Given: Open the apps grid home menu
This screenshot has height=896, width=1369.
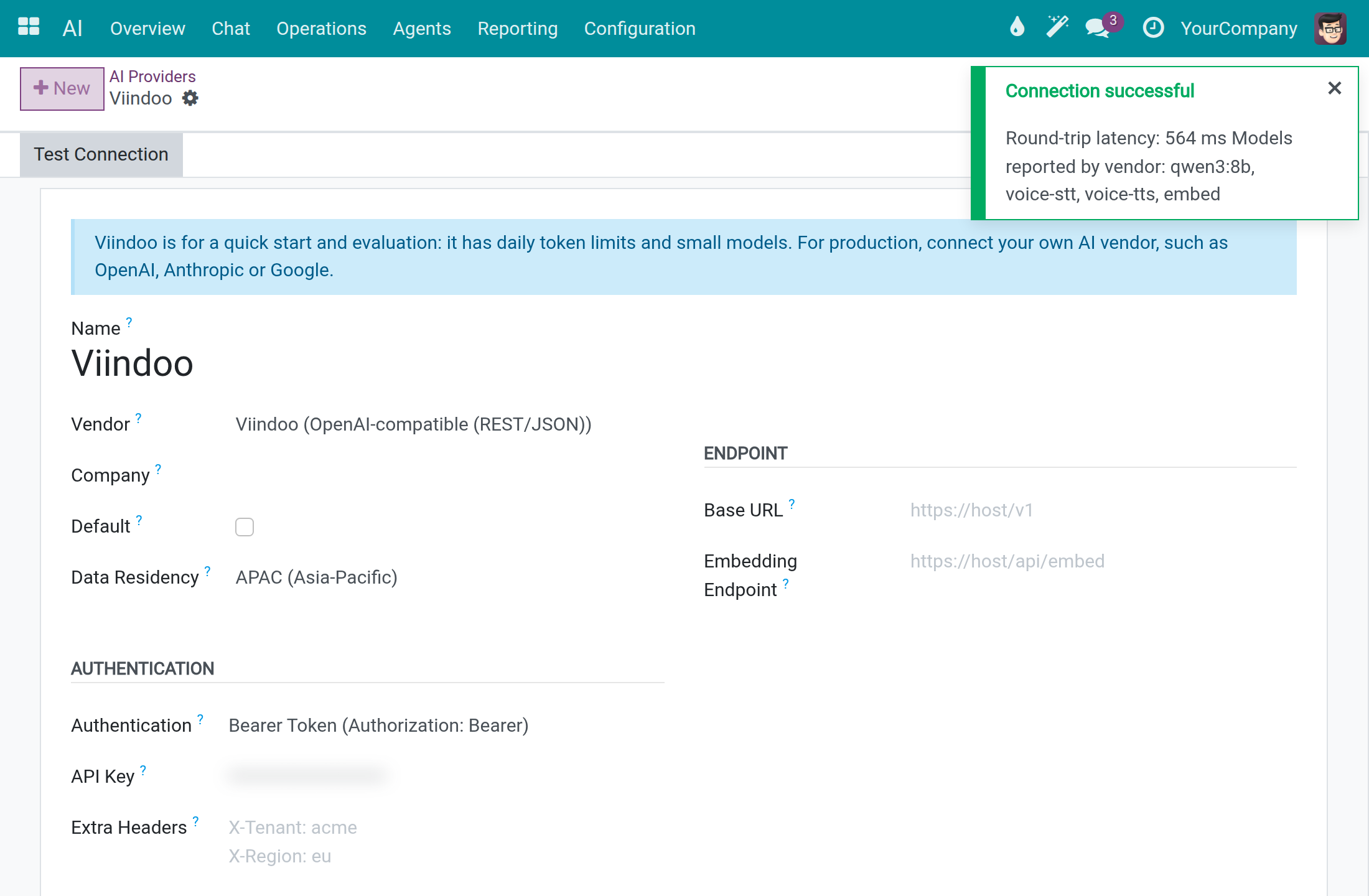Looking at the screenshot, I should (x=29, y=28).
